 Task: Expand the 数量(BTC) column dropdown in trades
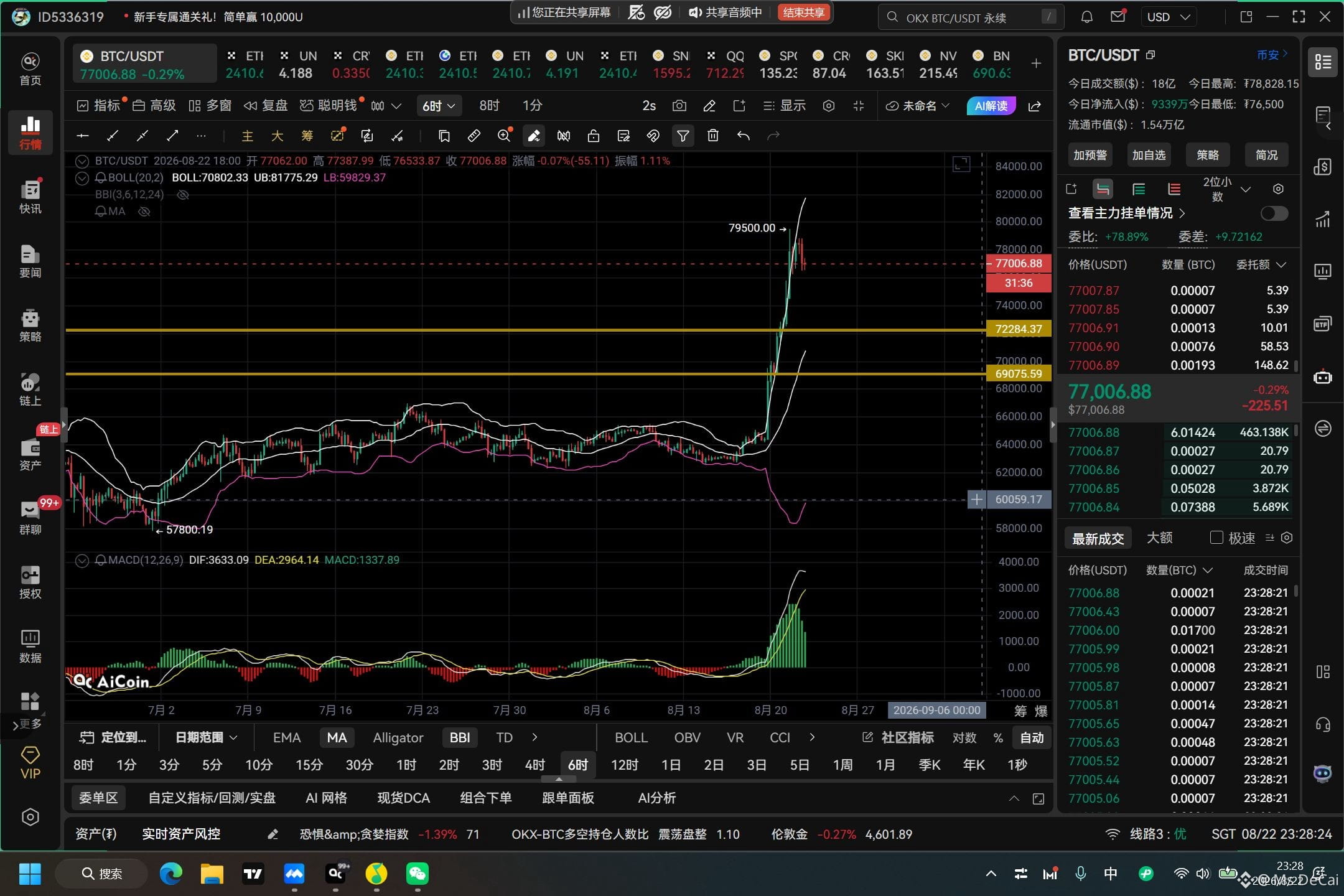pos(1180,570)
